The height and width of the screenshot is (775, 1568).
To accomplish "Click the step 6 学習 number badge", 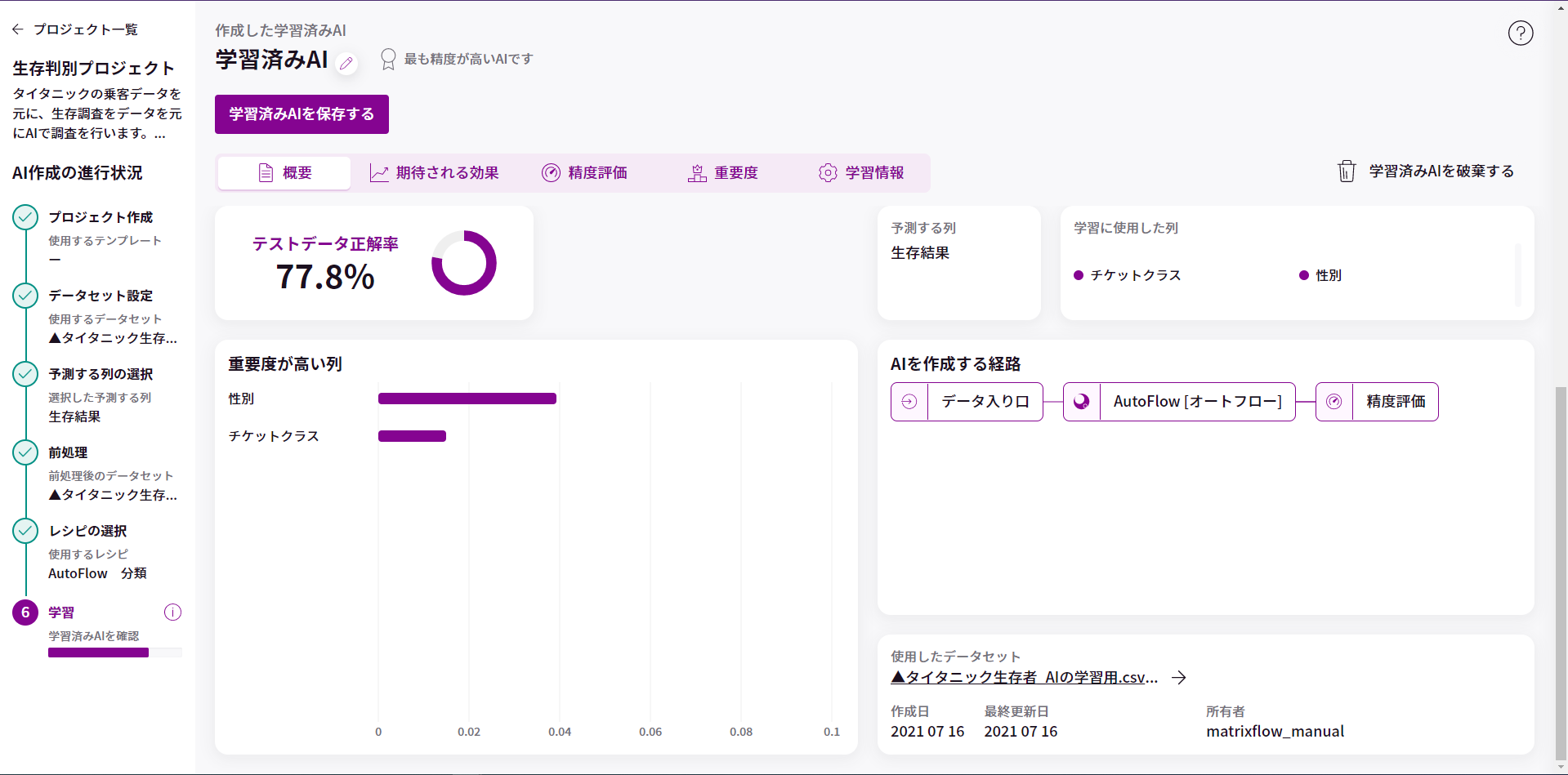I will (25, 612).
